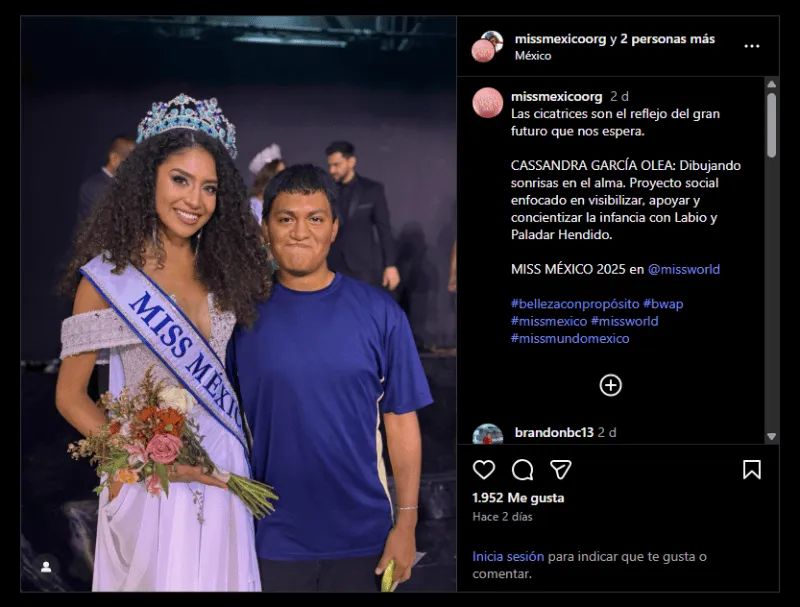The image size is (800, 607).
Task: Like the post with the heart icon
Action: 484,469
